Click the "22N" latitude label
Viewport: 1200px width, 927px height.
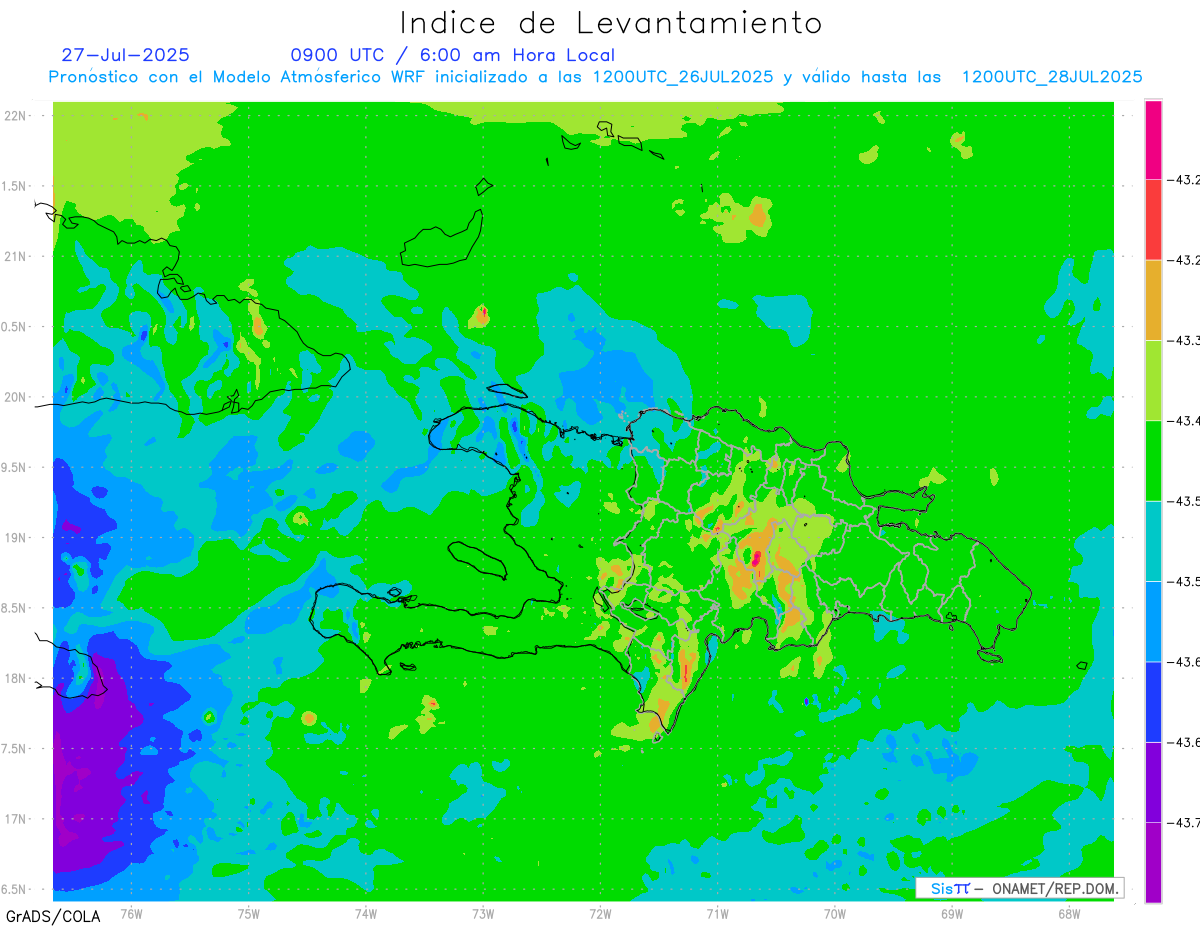pos(17,115)
